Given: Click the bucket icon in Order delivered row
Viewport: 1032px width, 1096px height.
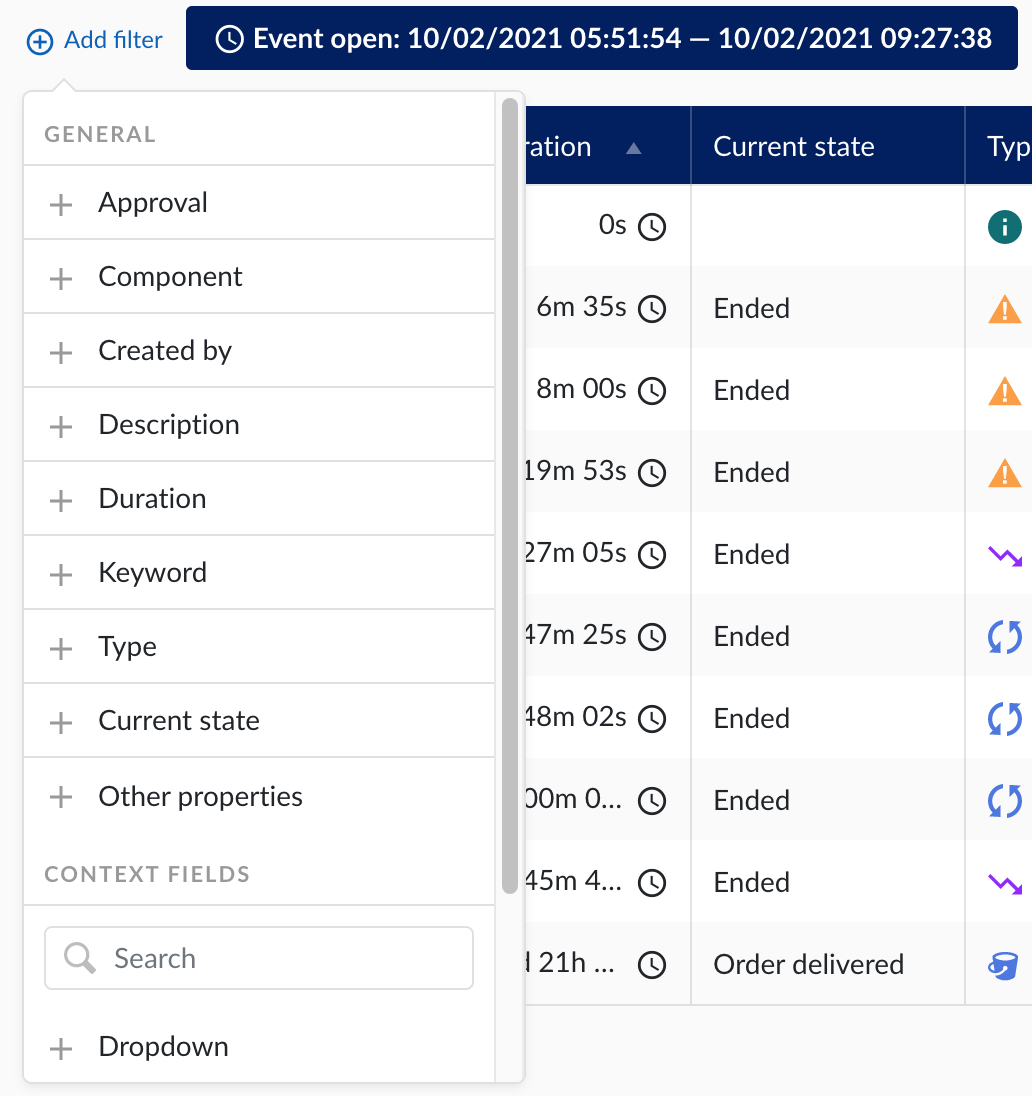Looking at the screenshot, I should [1004, 965].
